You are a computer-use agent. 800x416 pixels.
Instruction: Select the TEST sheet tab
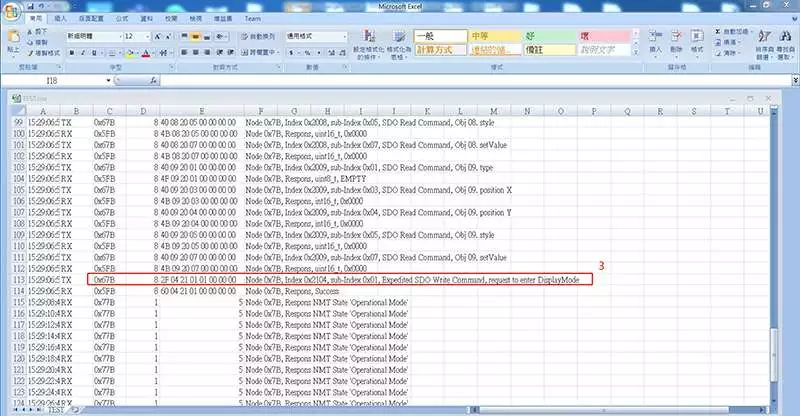pyautogui.click(x=55, y=410)
